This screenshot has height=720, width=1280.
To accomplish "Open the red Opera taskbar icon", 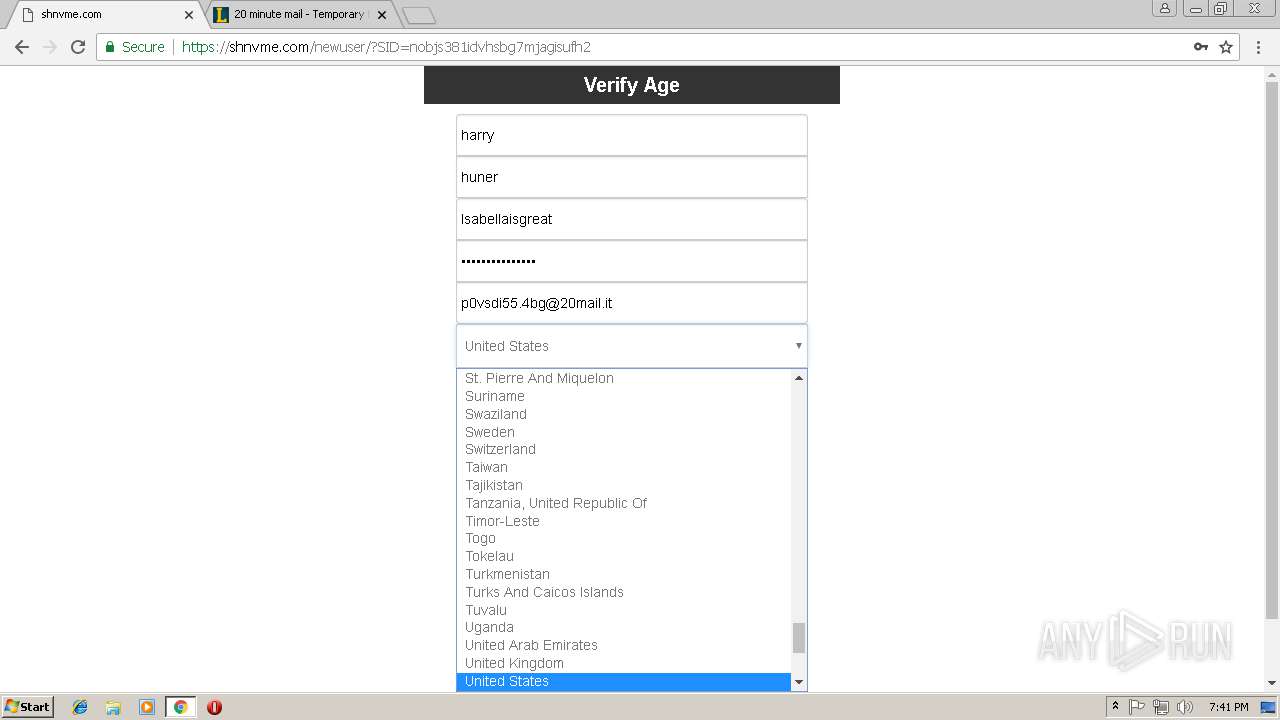I will [214, 707].
